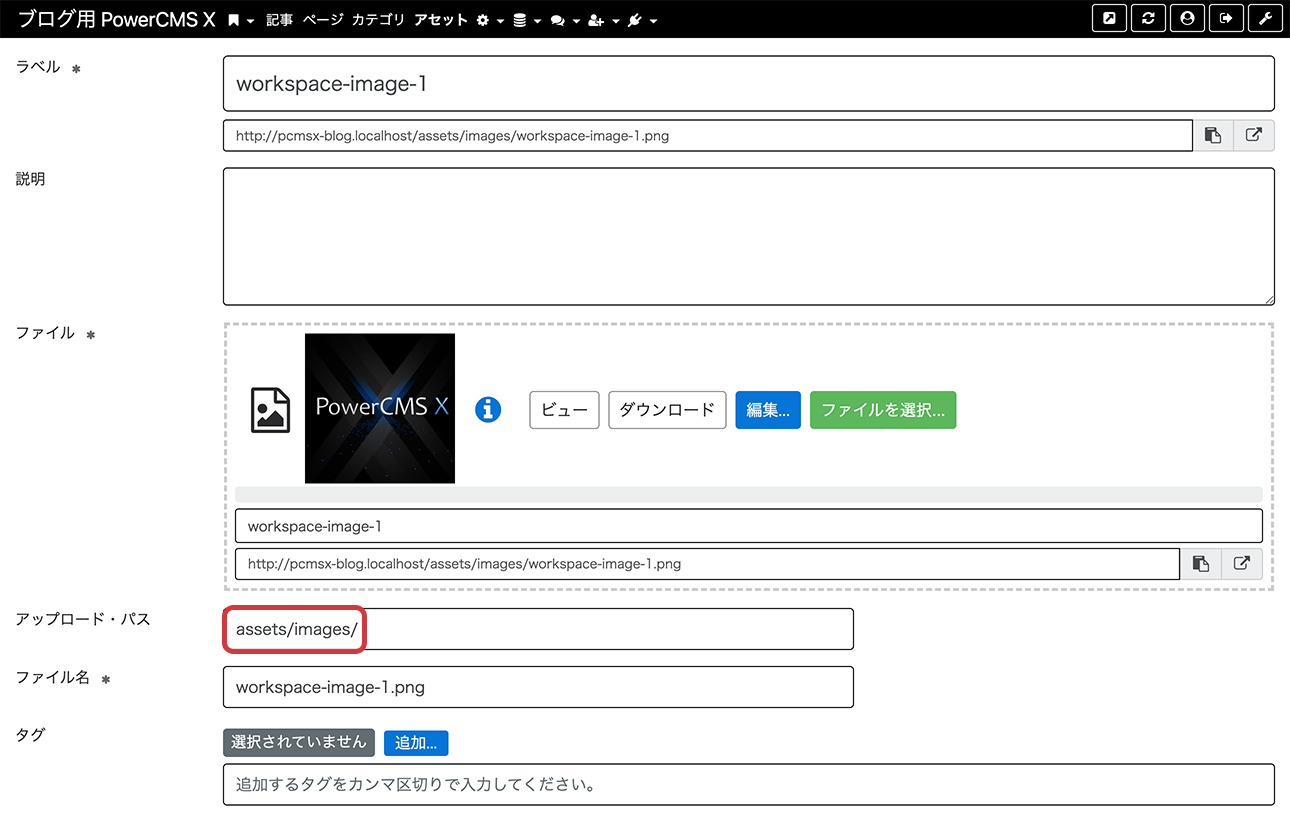Click the ラベル field label text
Screen dimensions: 1290x821
[x=38, y=67]
